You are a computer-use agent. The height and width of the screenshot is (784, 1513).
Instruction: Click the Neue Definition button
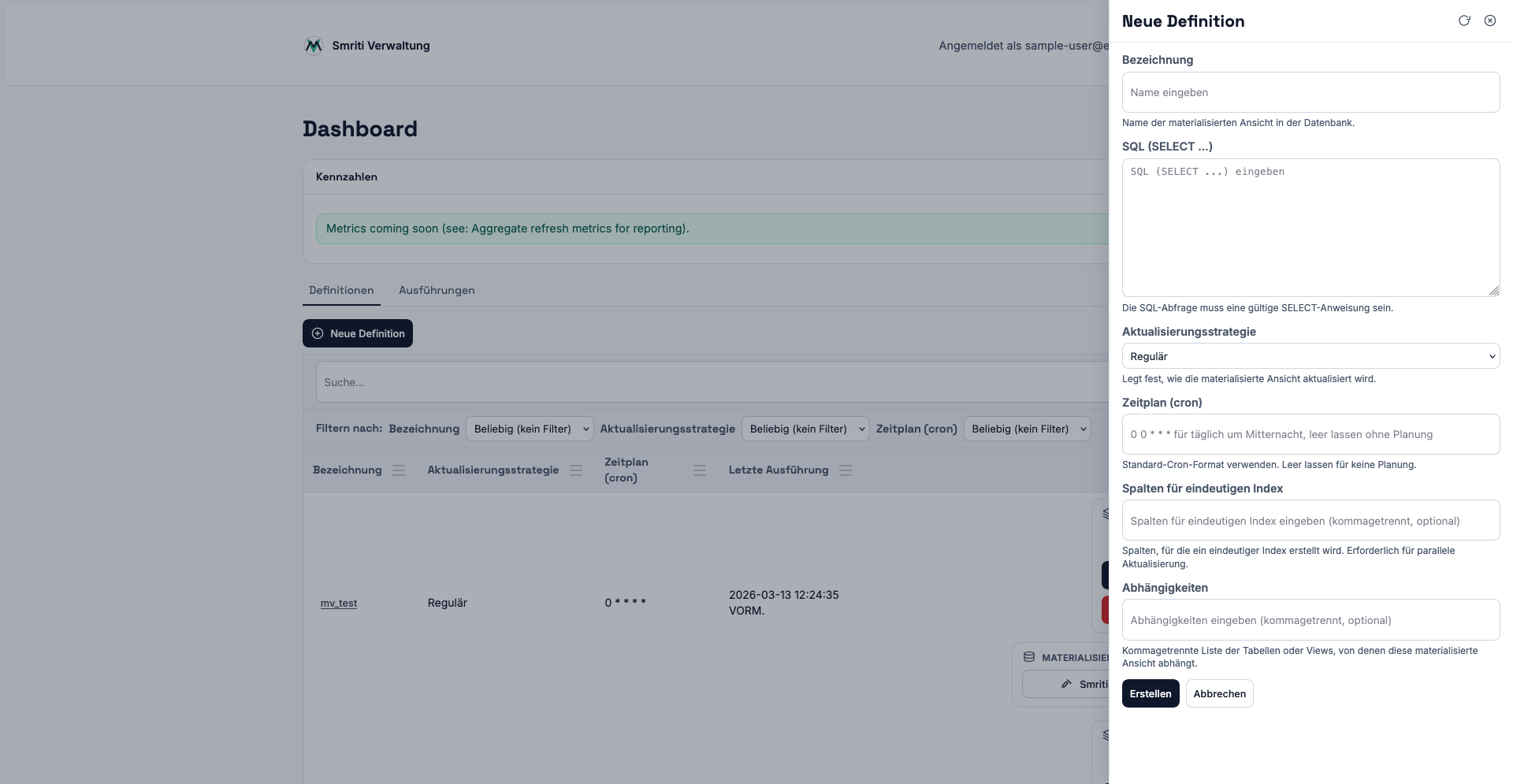358,333
